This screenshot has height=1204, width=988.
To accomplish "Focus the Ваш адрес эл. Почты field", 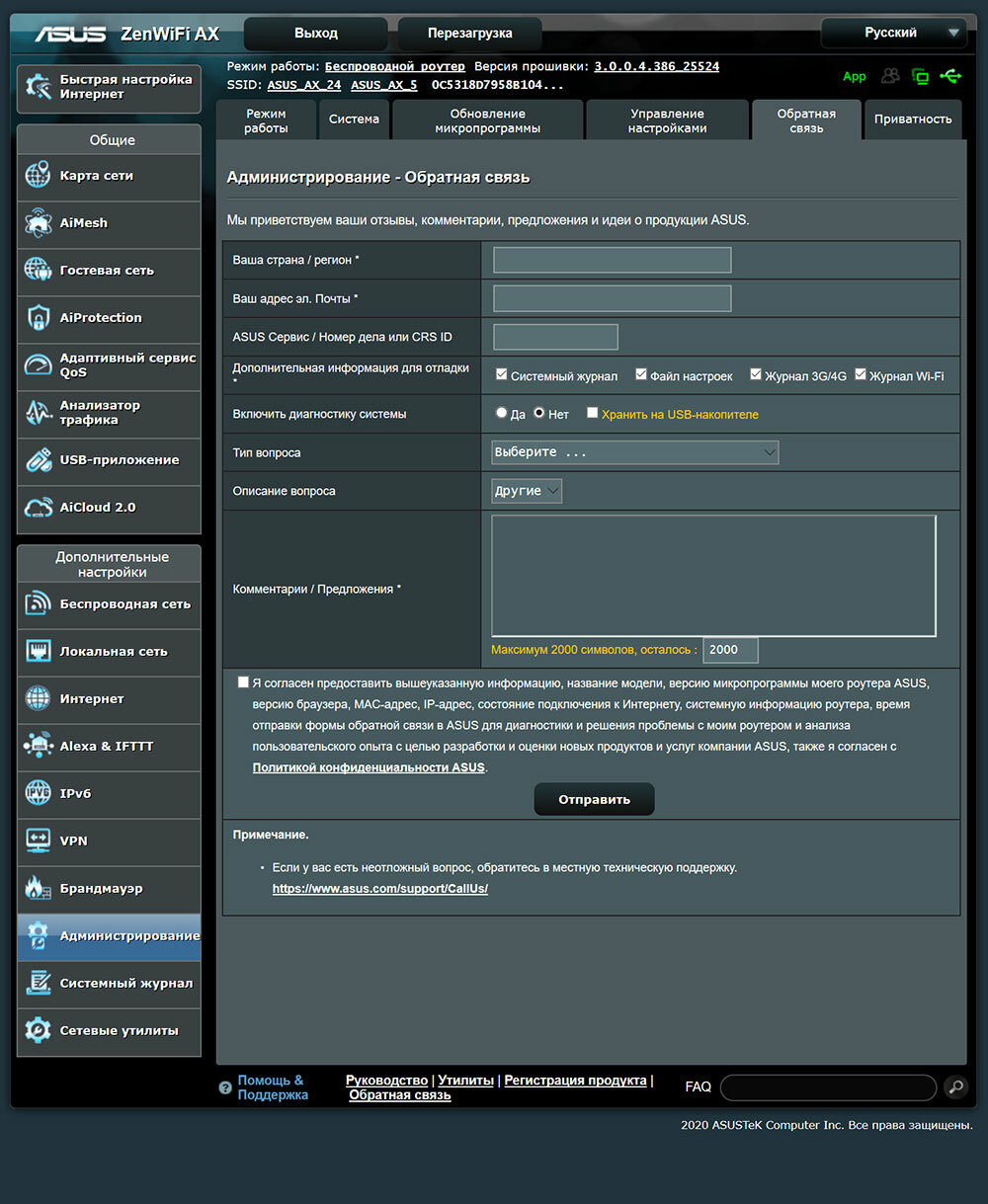I will (612, 298).
